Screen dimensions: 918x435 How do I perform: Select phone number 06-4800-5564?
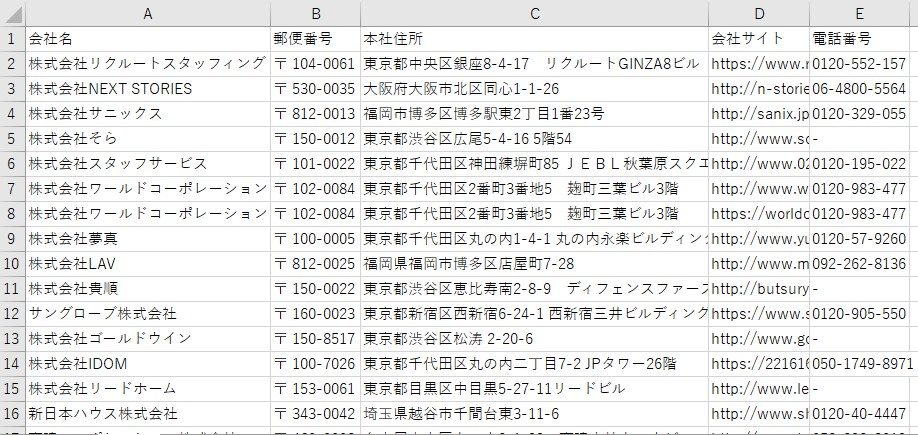click(x=859, y=89)
